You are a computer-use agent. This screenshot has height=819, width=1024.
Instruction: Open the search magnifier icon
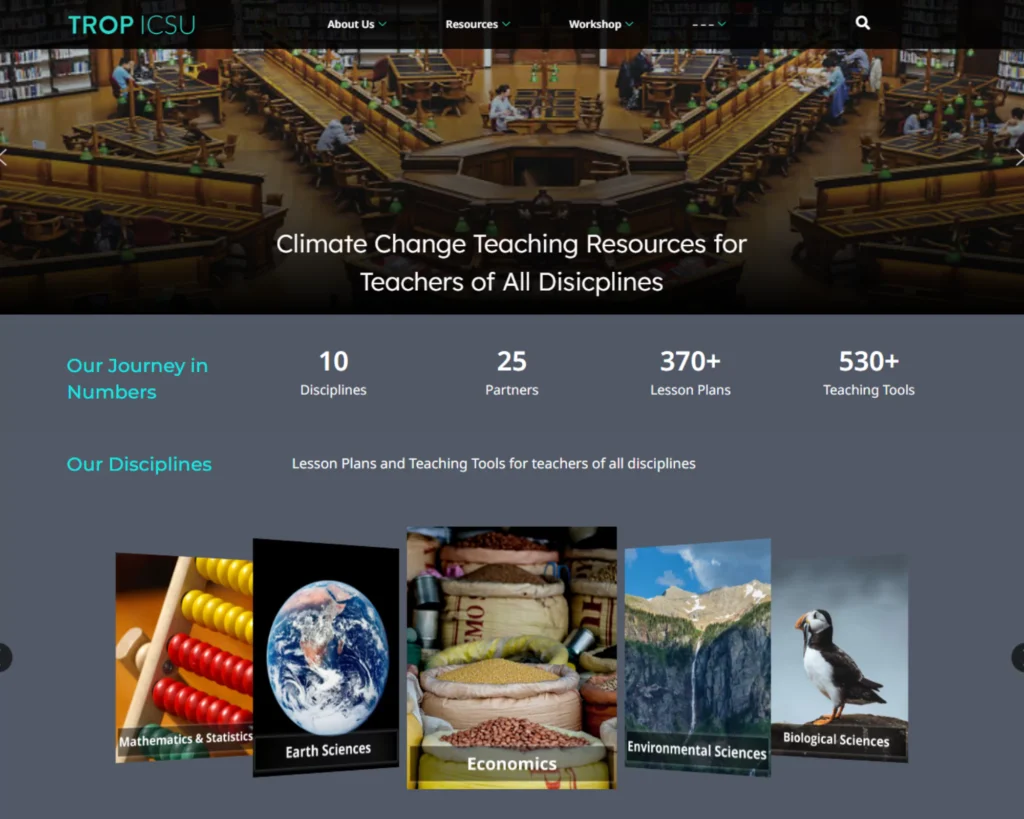862,24
